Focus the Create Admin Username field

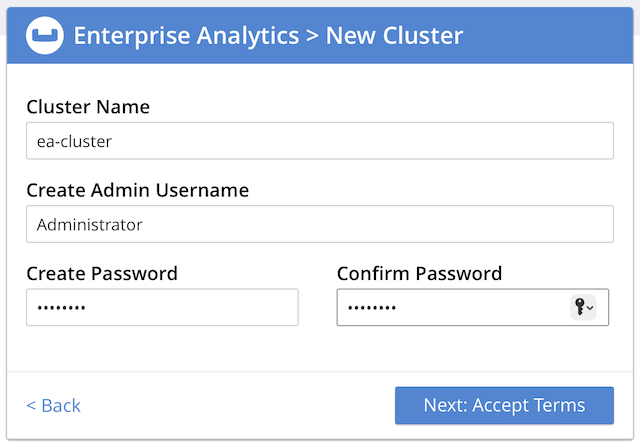click(320, 224)
